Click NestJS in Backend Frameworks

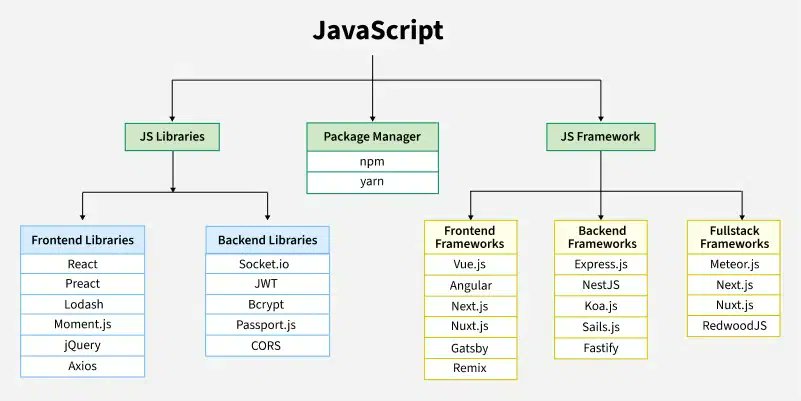[601, 286]
